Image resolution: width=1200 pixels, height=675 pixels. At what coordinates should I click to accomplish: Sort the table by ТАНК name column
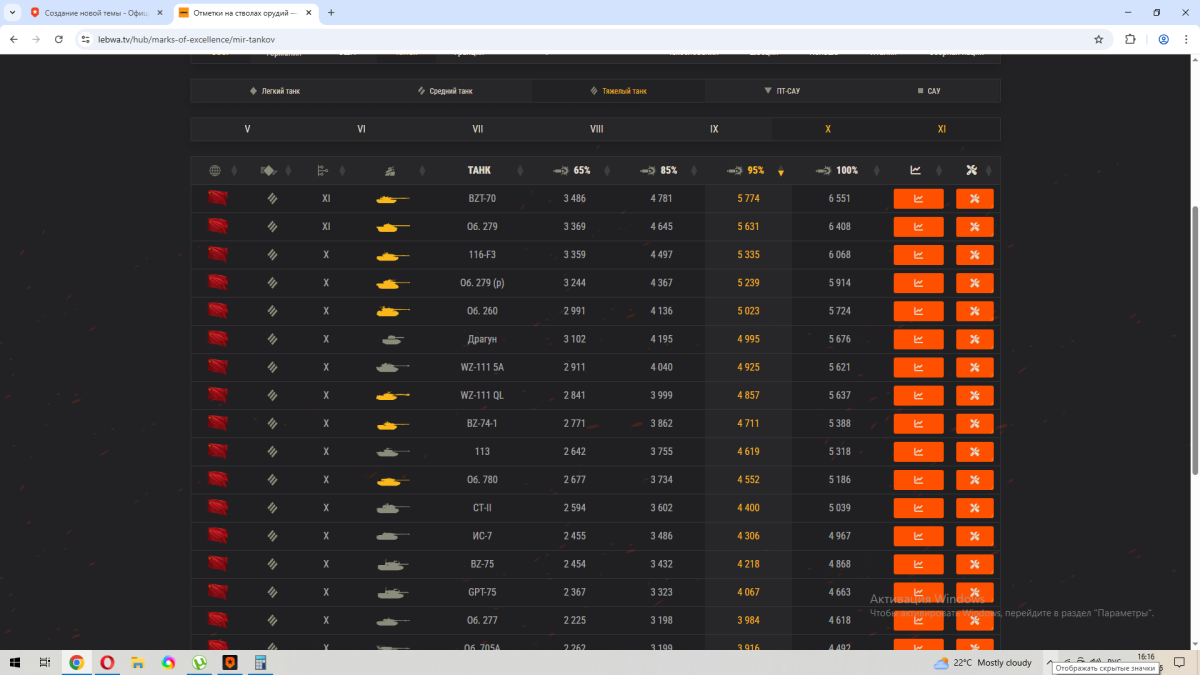479,170
